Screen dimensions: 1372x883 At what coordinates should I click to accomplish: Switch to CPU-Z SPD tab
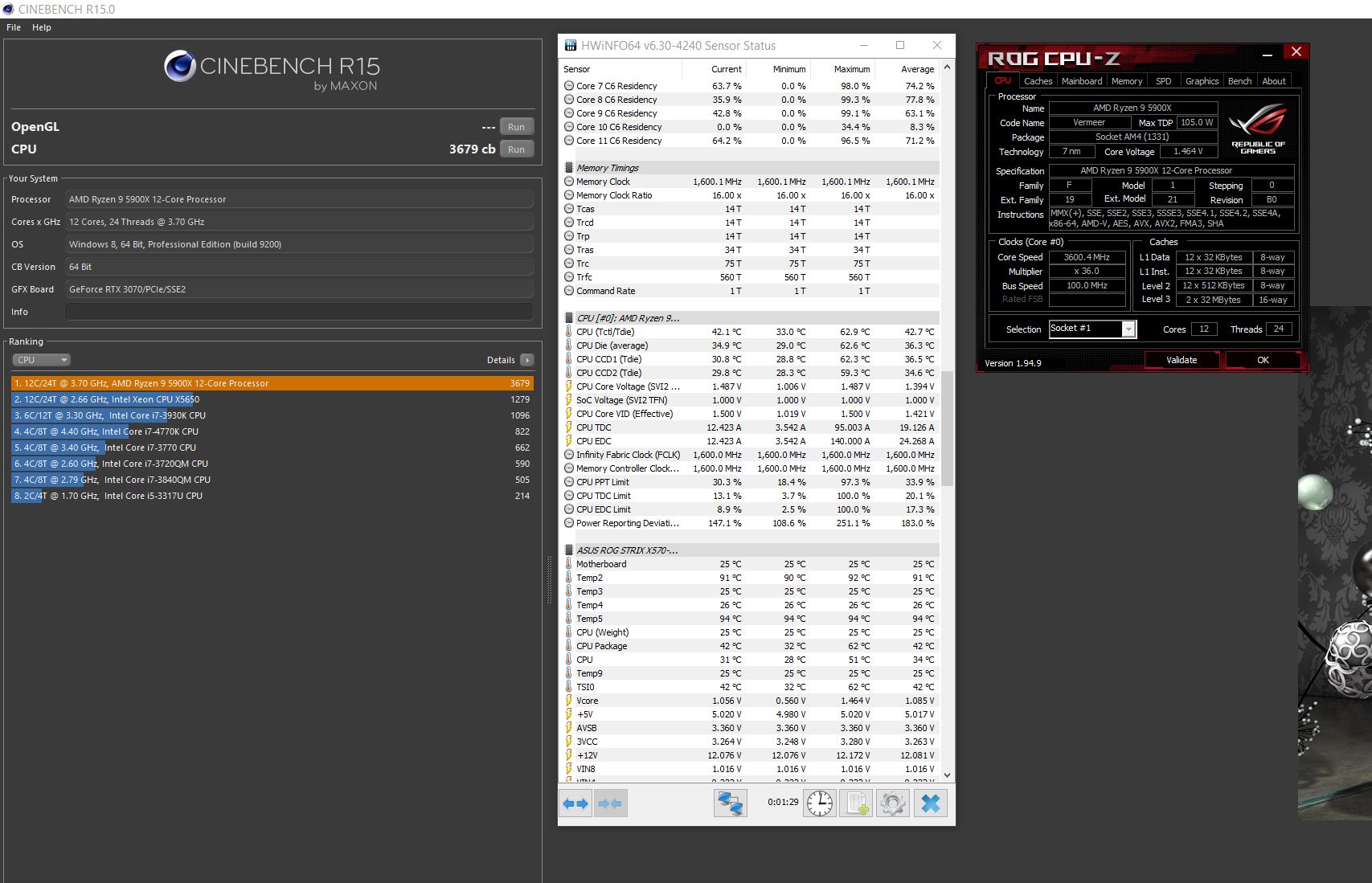pyautogui.click(x=1163, y=81)
